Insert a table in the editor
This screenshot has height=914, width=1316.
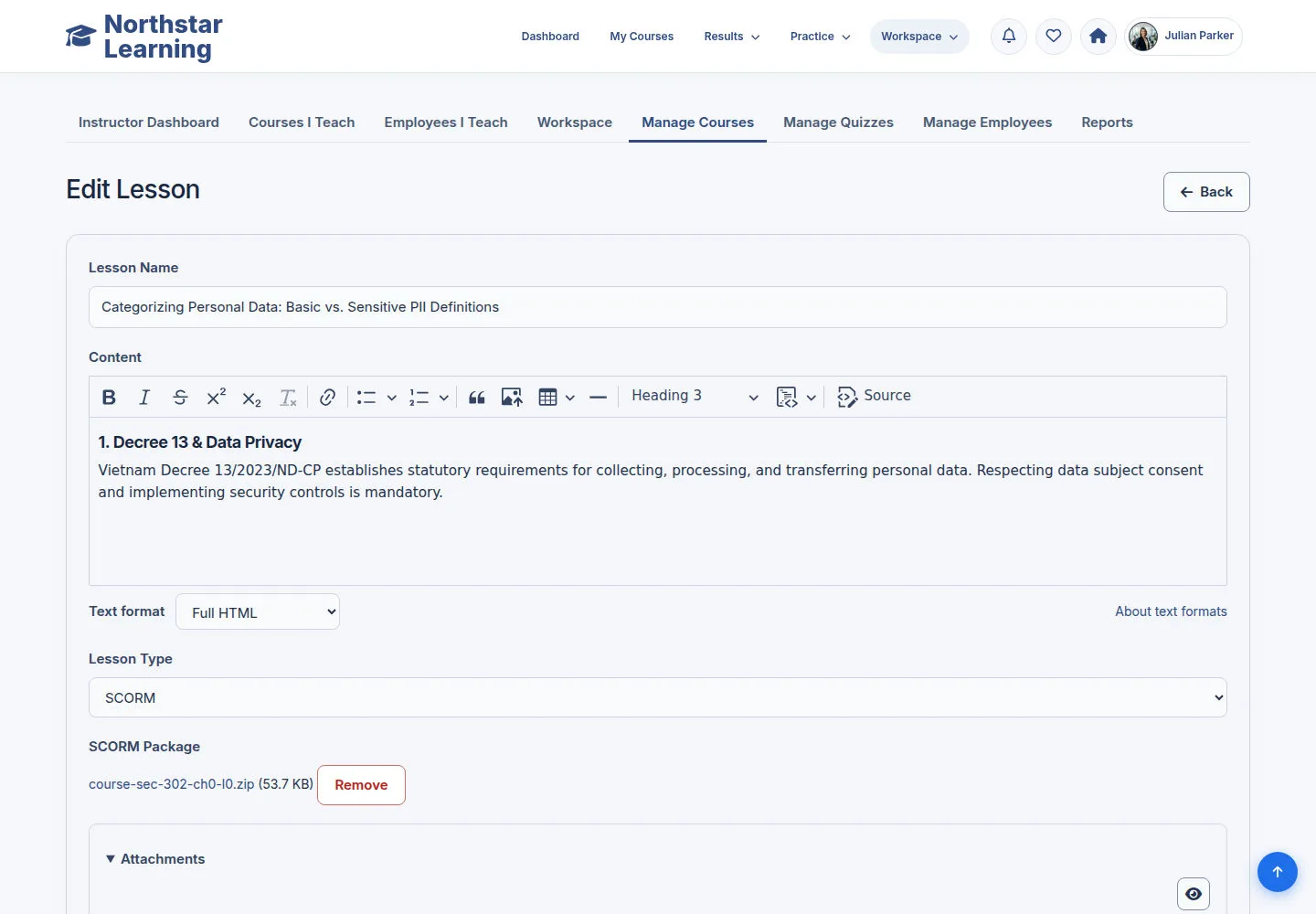(x=547, y=397)
